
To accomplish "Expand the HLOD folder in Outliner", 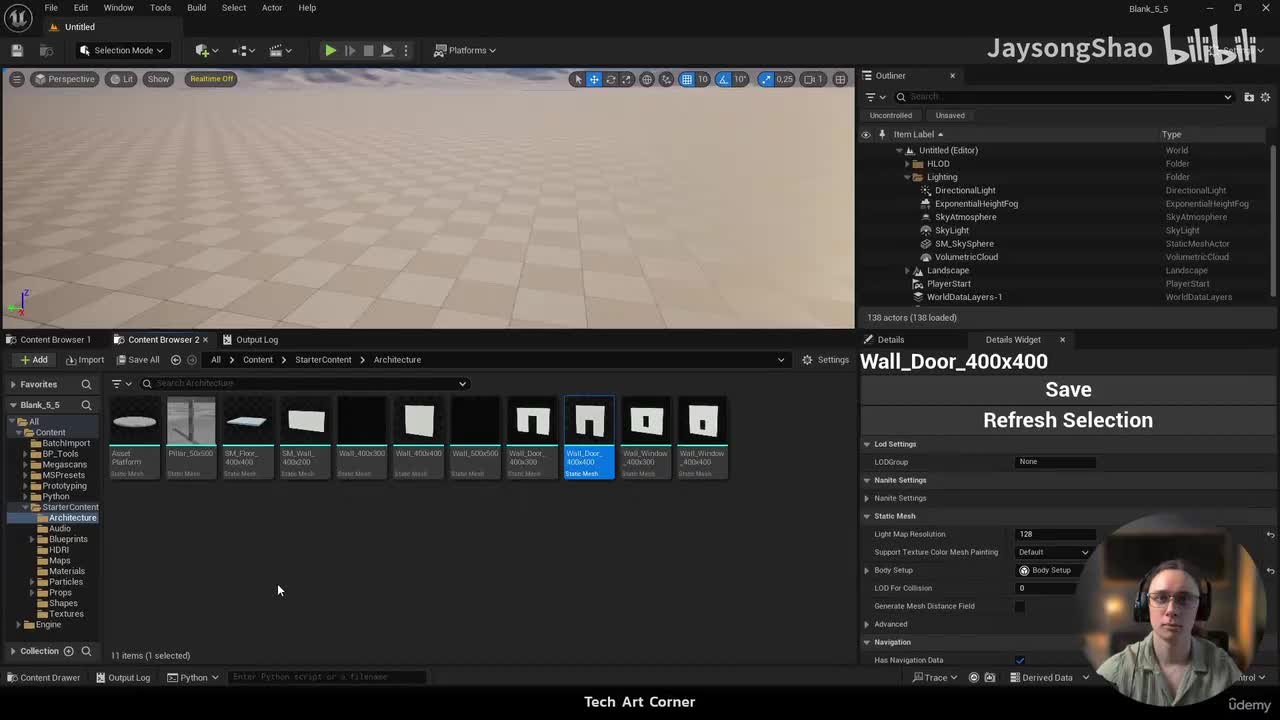I will pos(907,164).
